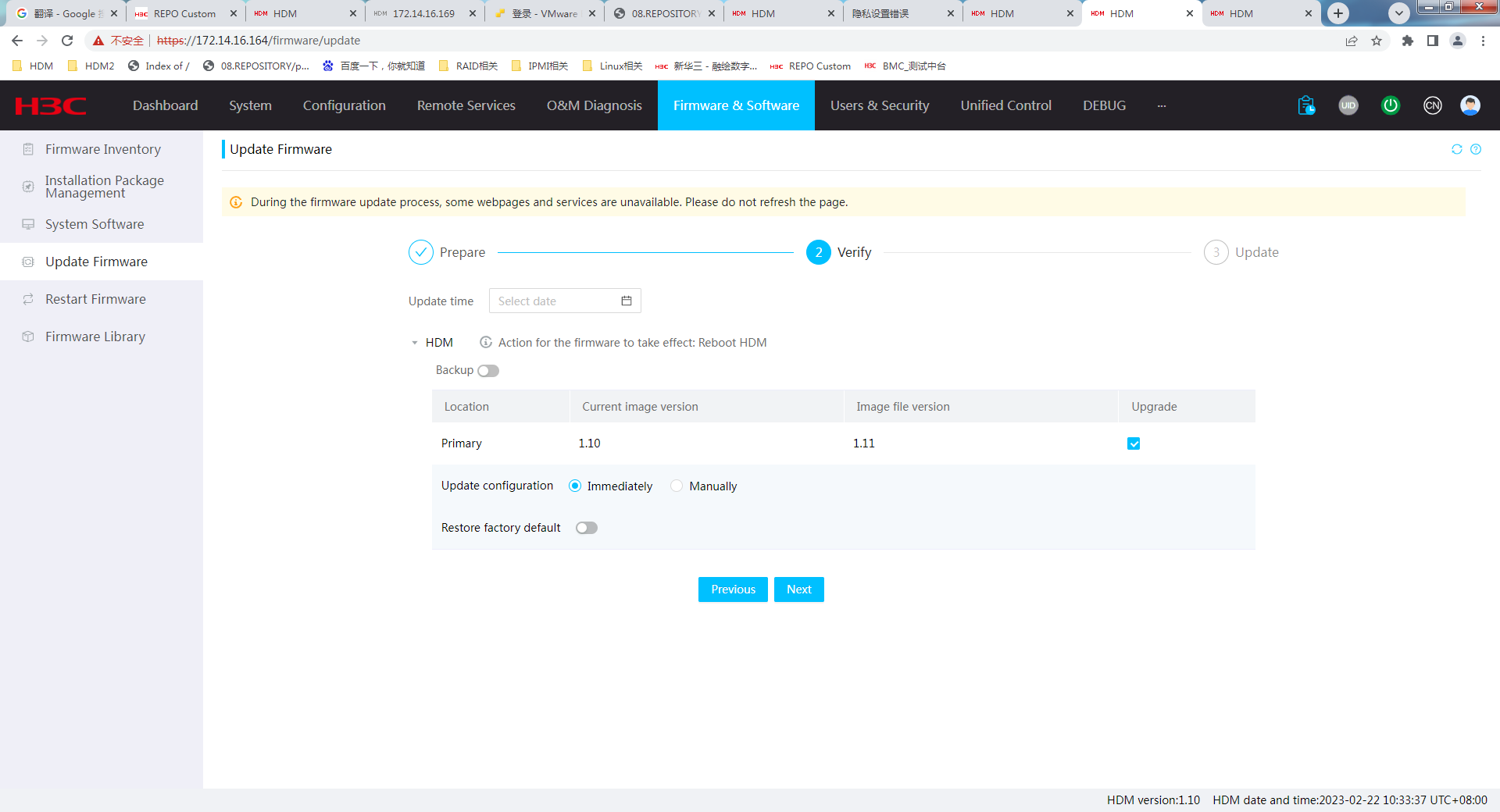Expand the more menu ellipsis in navbar

(1162, 105)
